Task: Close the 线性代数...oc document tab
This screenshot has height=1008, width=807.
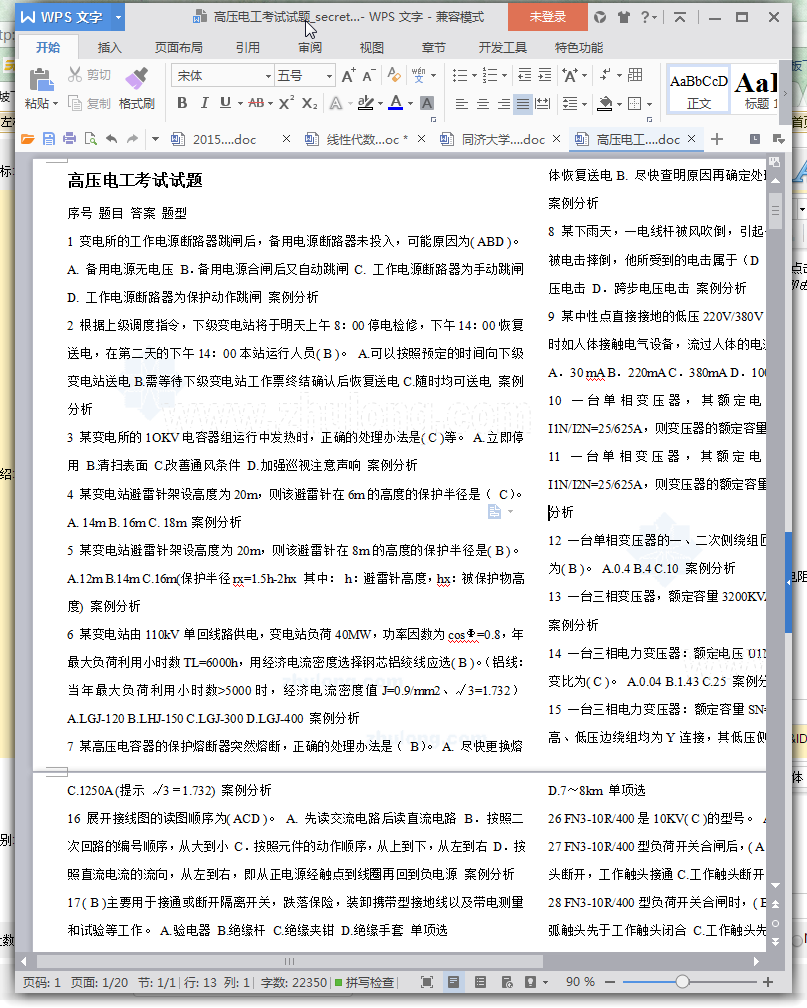Action: click(x=421, y=139)
